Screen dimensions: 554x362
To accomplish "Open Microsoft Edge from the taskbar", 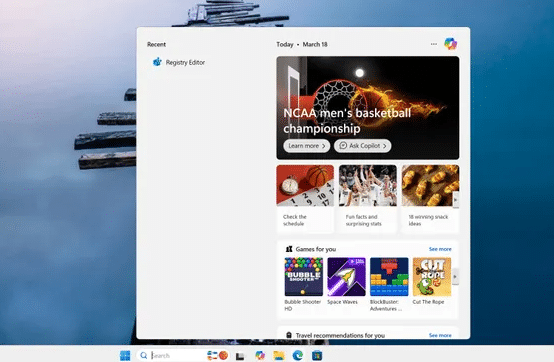I will pos(298,355).
